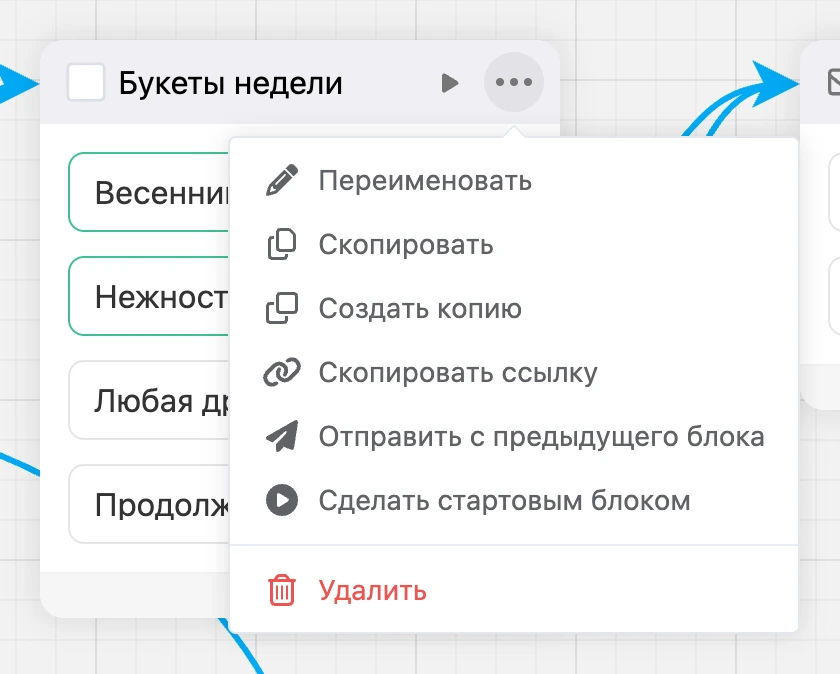Screen dimensions: 840x674
Task: Click the circled play start-block icon
Action: pyautogui.click(x=282, y=500)
